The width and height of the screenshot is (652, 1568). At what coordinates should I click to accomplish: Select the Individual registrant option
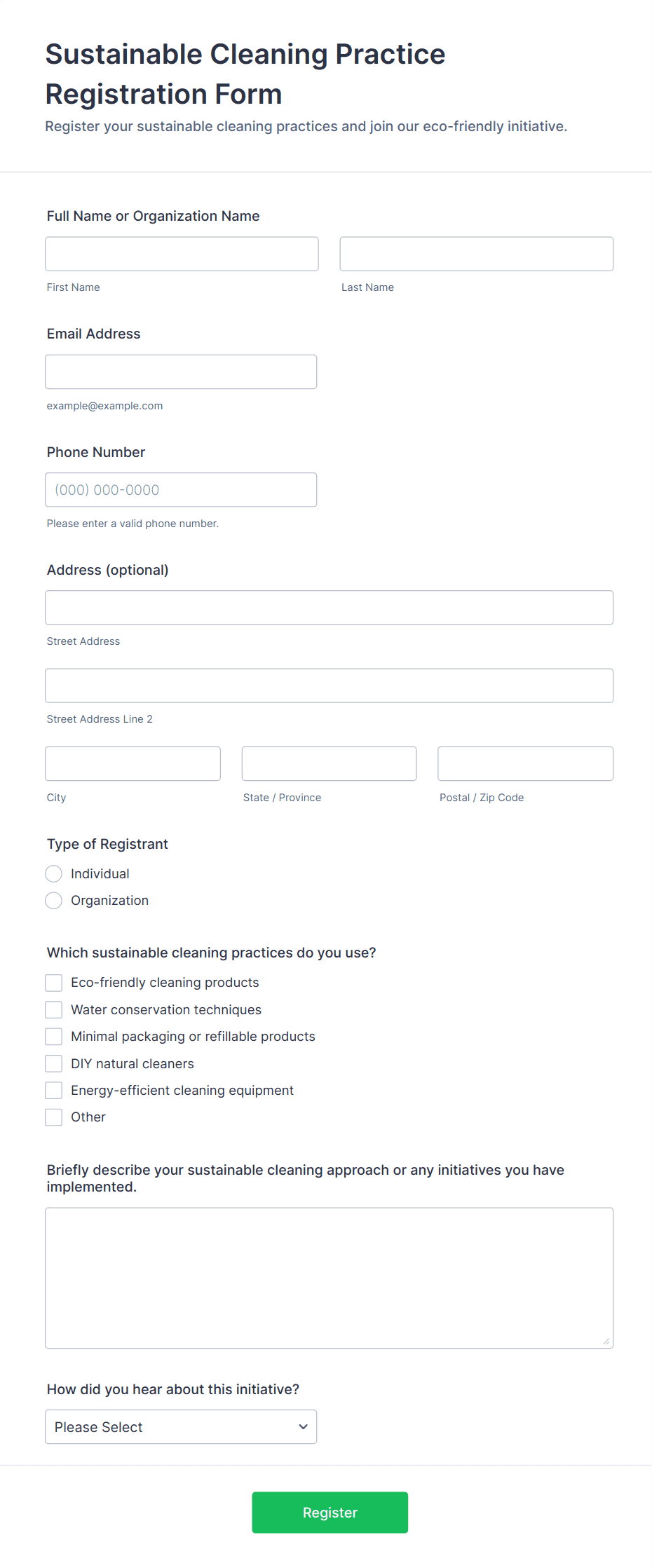tap(53, 873)
